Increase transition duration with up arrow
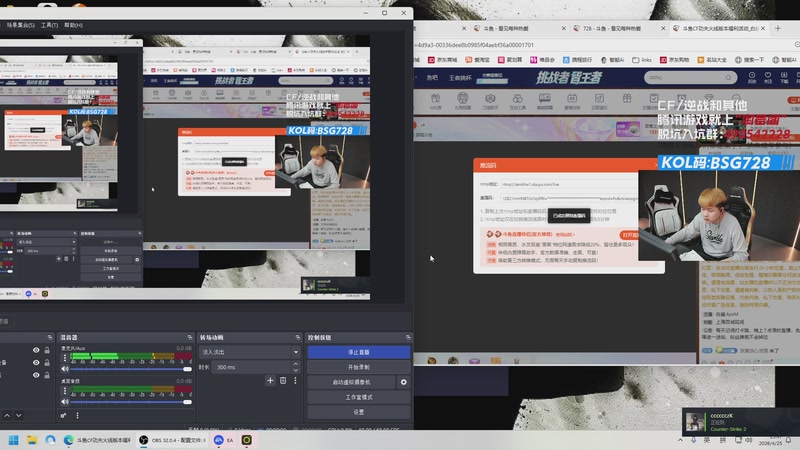 (295, 364)
